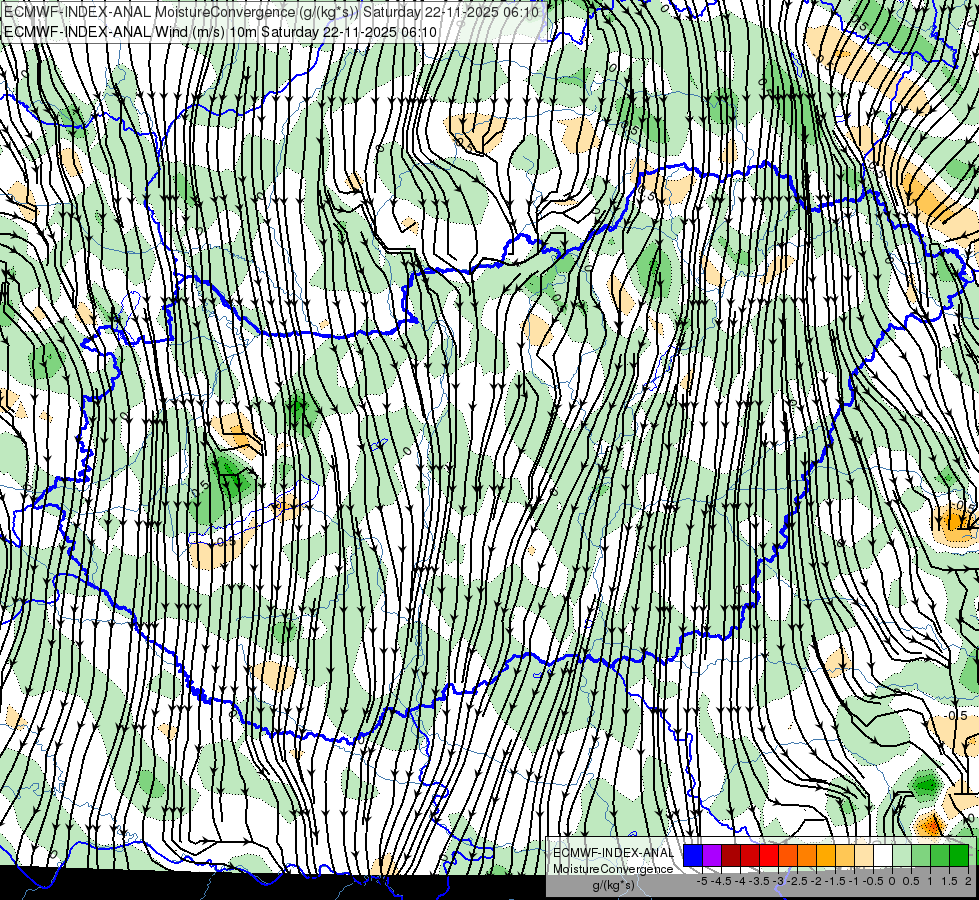The image size is (979, 900).
Task: Pick the red-orange swatch between -3 and -2.5
Action: pos(788,856)
